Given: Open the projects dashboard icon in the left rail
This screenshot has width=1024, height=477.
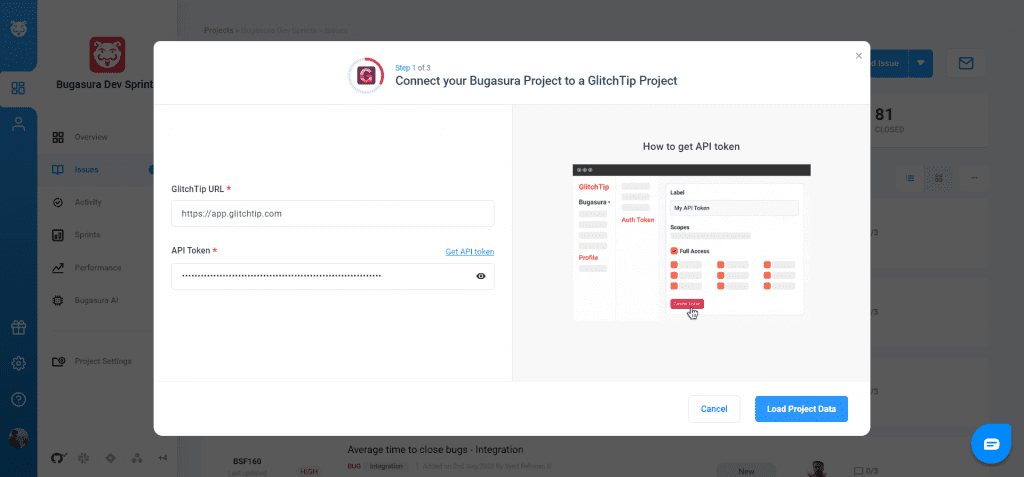Looking at the screenshot, I should (18, 88).
